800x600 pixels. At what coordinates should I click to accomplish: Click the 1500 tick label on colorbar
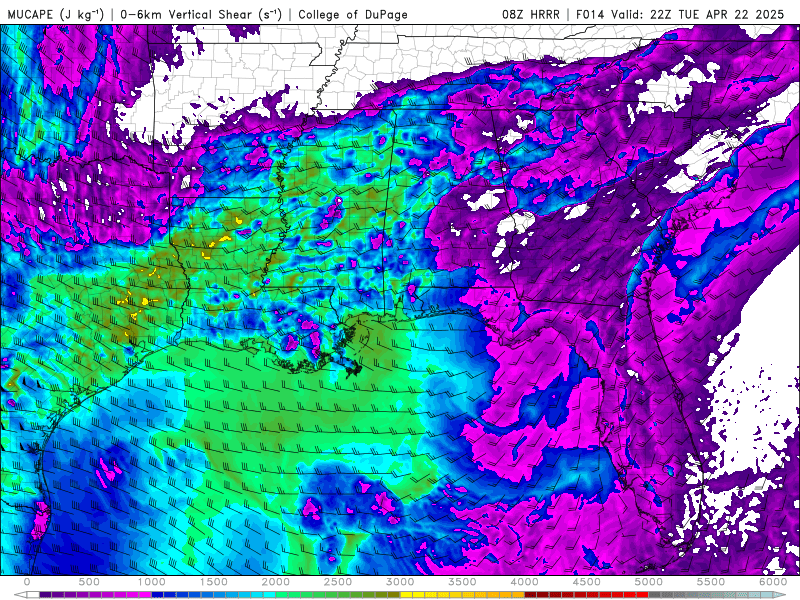click(x=214, y=582)
